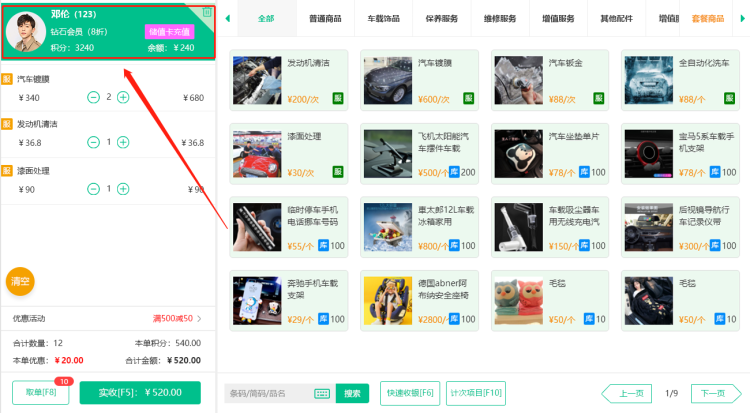Open the 套餐商品 tab
Viewport: 750px width, 413px height.
pos(707,18)
